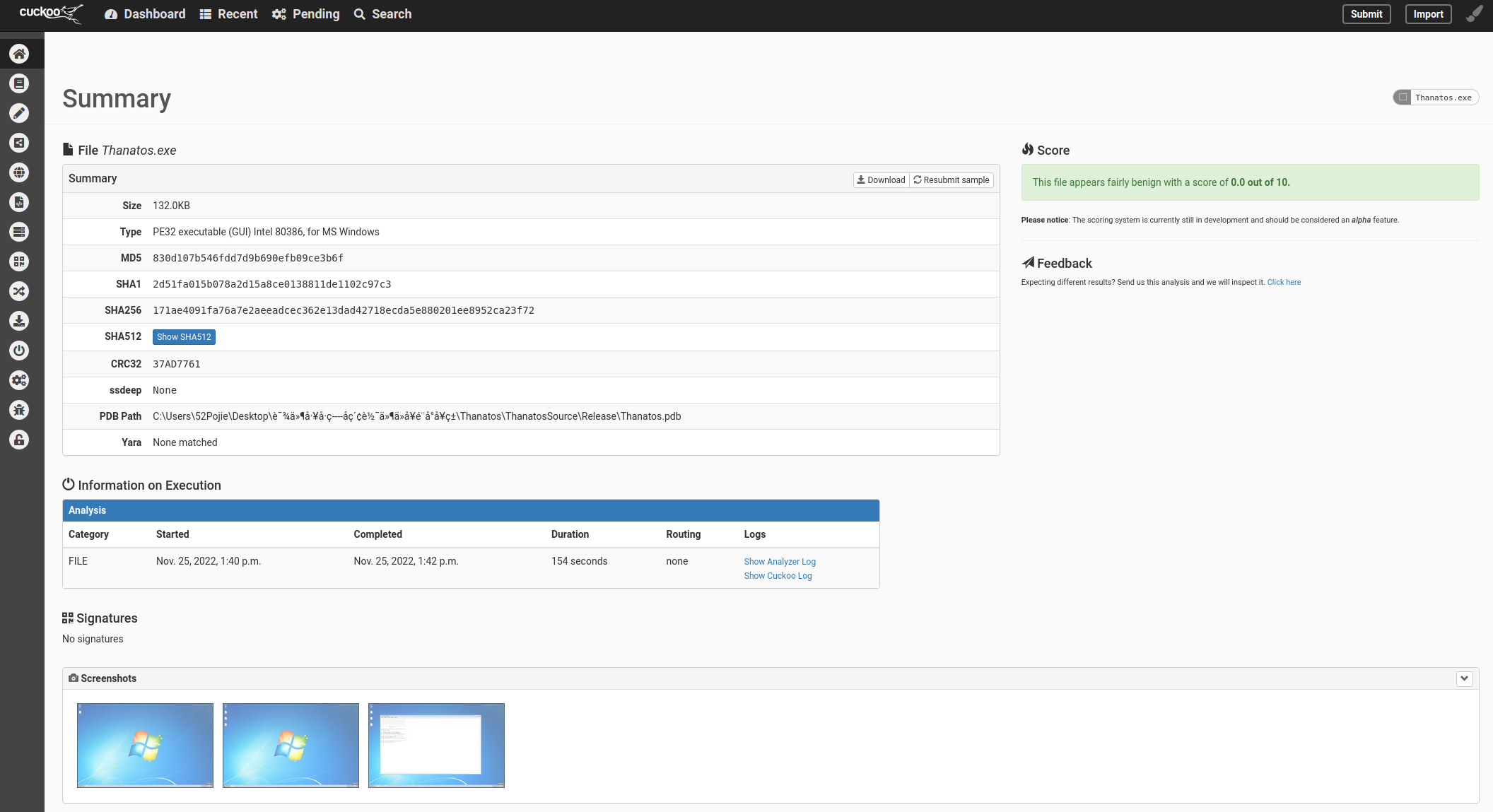Image resolution: width=1493 pixels, height=812 pixels.
Task: Open the download tray sidebar icon
Action: pyautogui.click(x=19, y=321)
